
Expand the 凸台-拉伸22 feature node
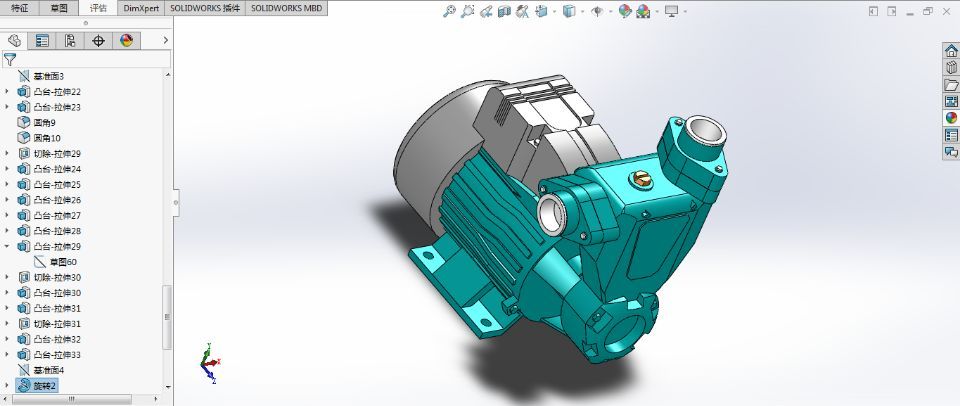click(8, 92)
